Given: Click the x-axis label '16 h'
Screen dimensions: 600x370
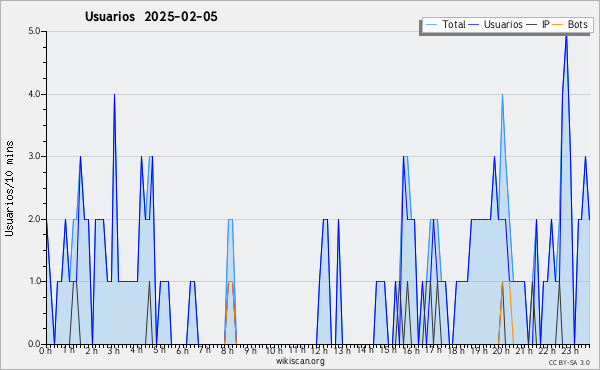Looking at the screenshot, I should (x=411, y=351).
